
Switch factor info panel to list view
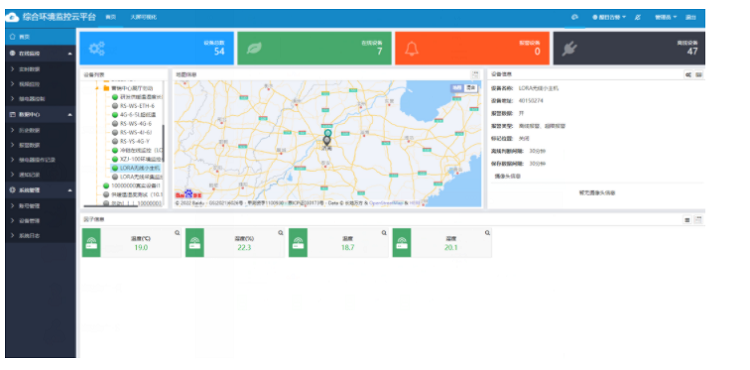(x=687, y=220)
